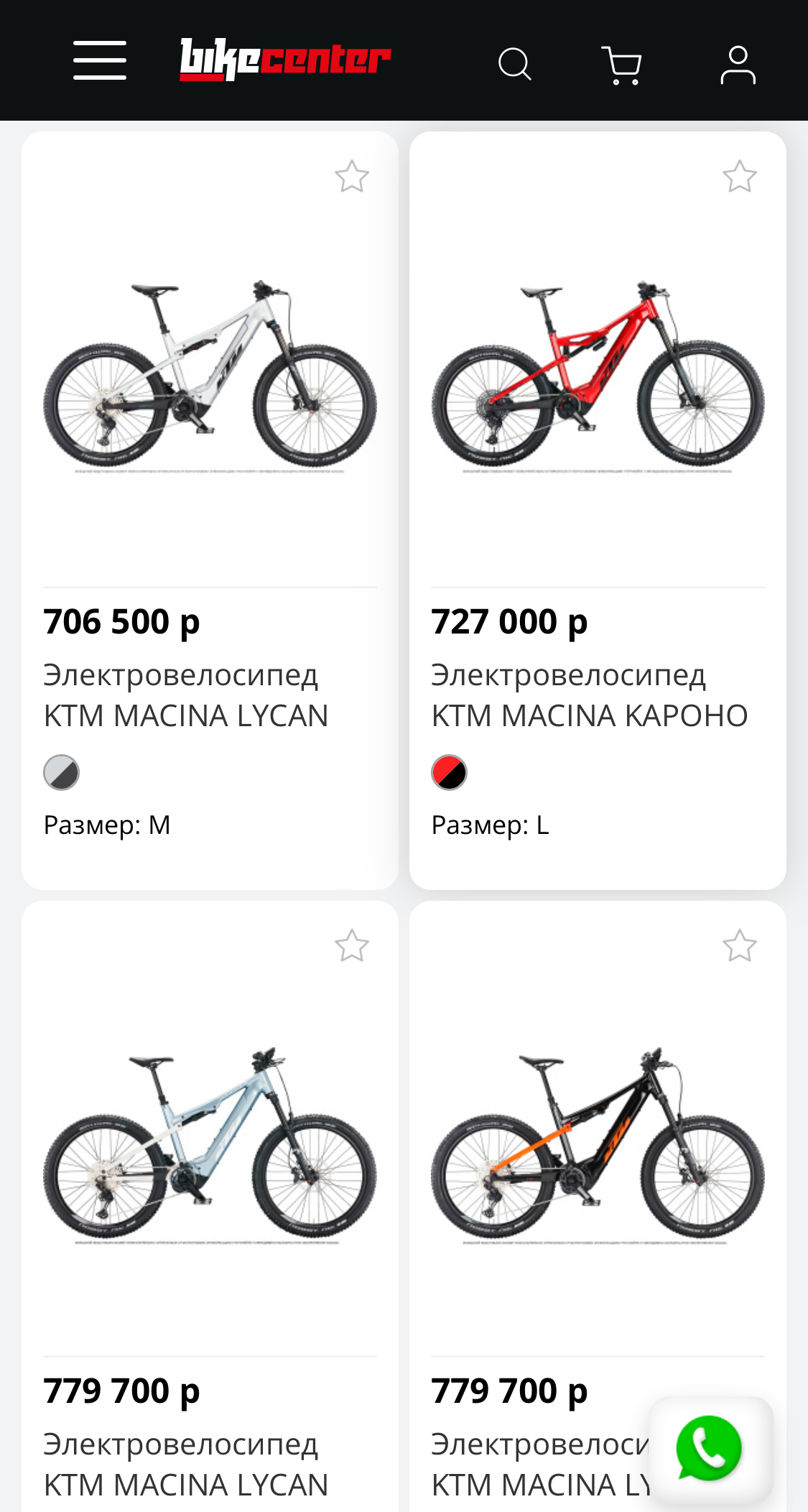Star the light blue KTM MACINA LYCAN
This screenshot has width=808, height=1512.
pyautogui.click(x=352, y=946)
